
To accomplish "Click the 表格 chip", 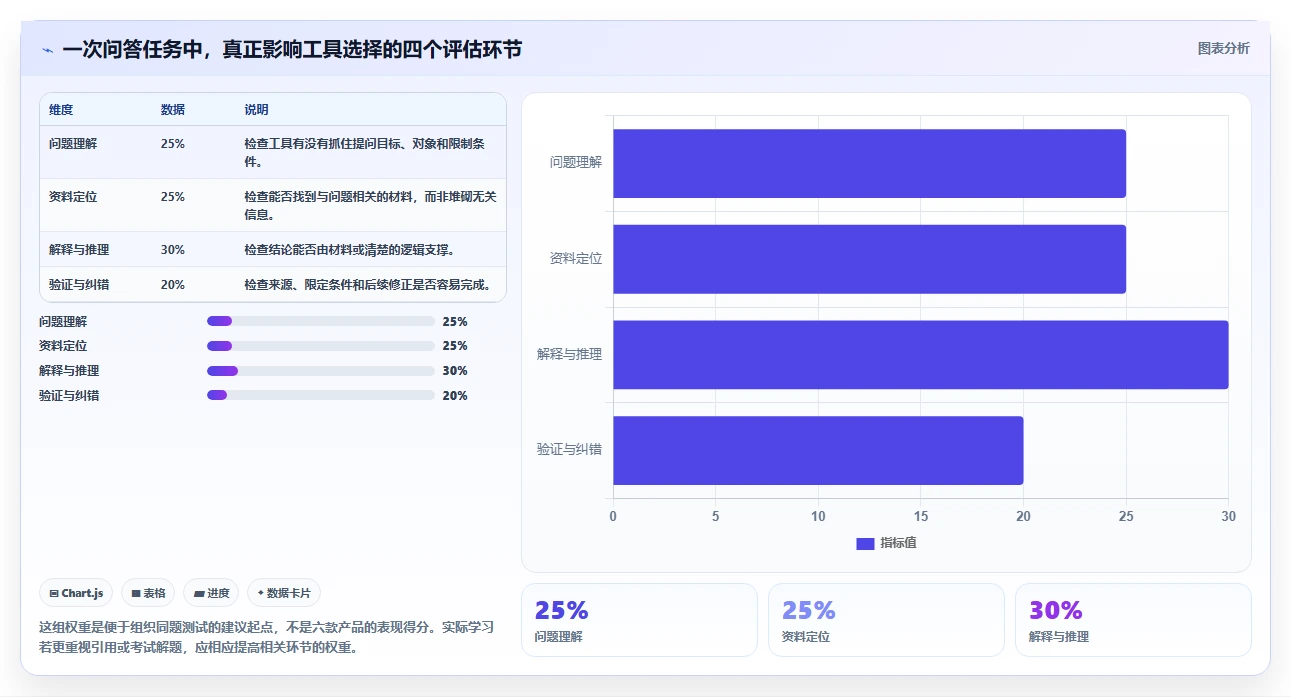I will pyautogui.click(x=148, y=593).
